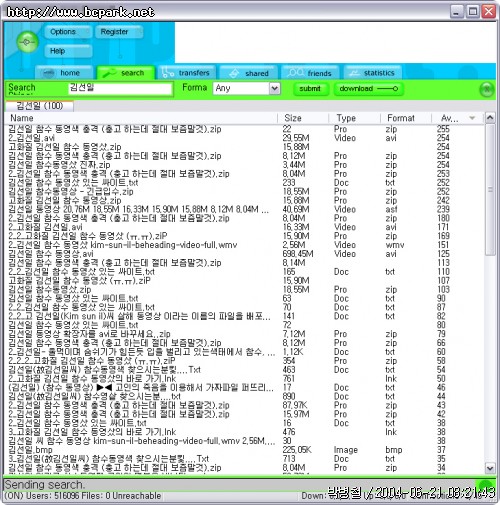Click the scrollbar up arrow
The image size is (500, 505).
(490, 118)
